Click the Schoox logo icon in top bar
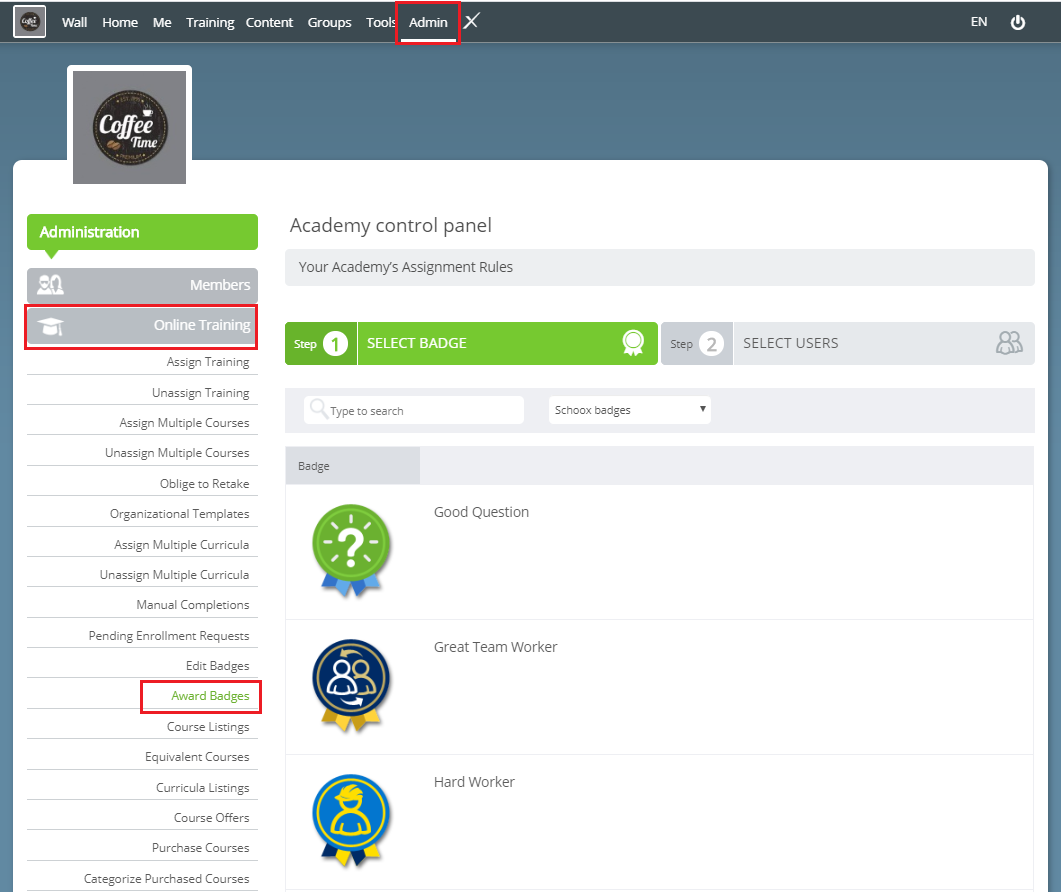 pos(28,20)
